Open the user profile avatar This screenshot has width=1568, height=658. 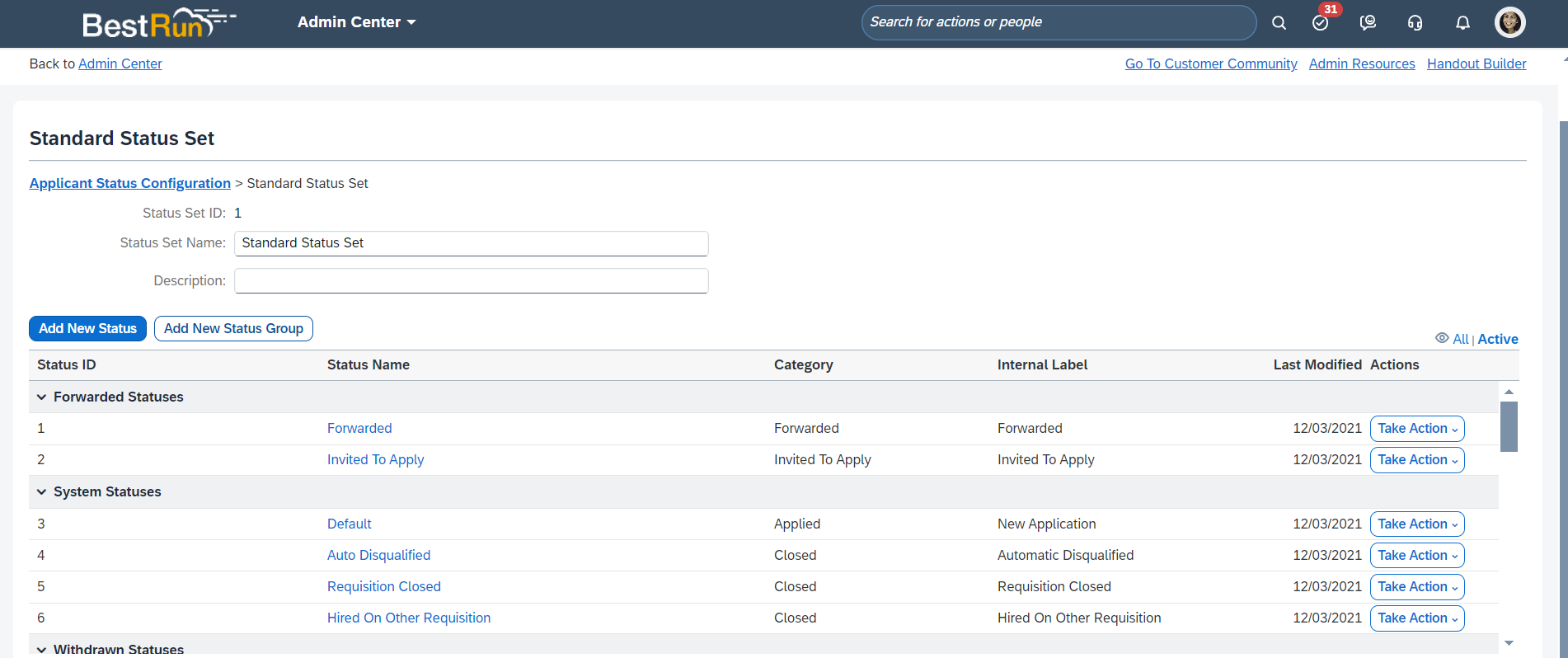pyautogui.click(x=1509, y=22)
